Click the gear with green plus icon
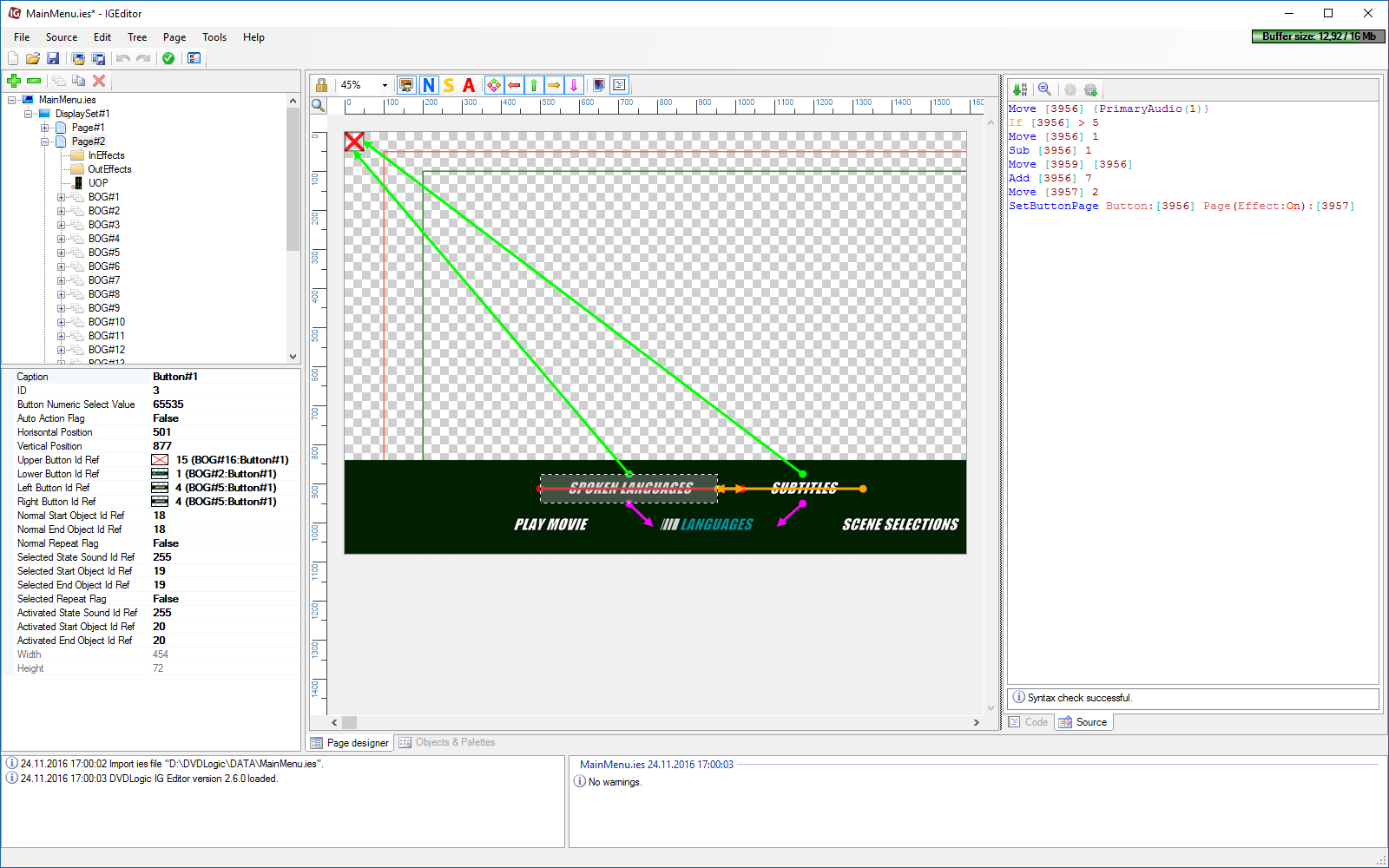Viewport: 1389px width, 868px height. pos(1091,90)
